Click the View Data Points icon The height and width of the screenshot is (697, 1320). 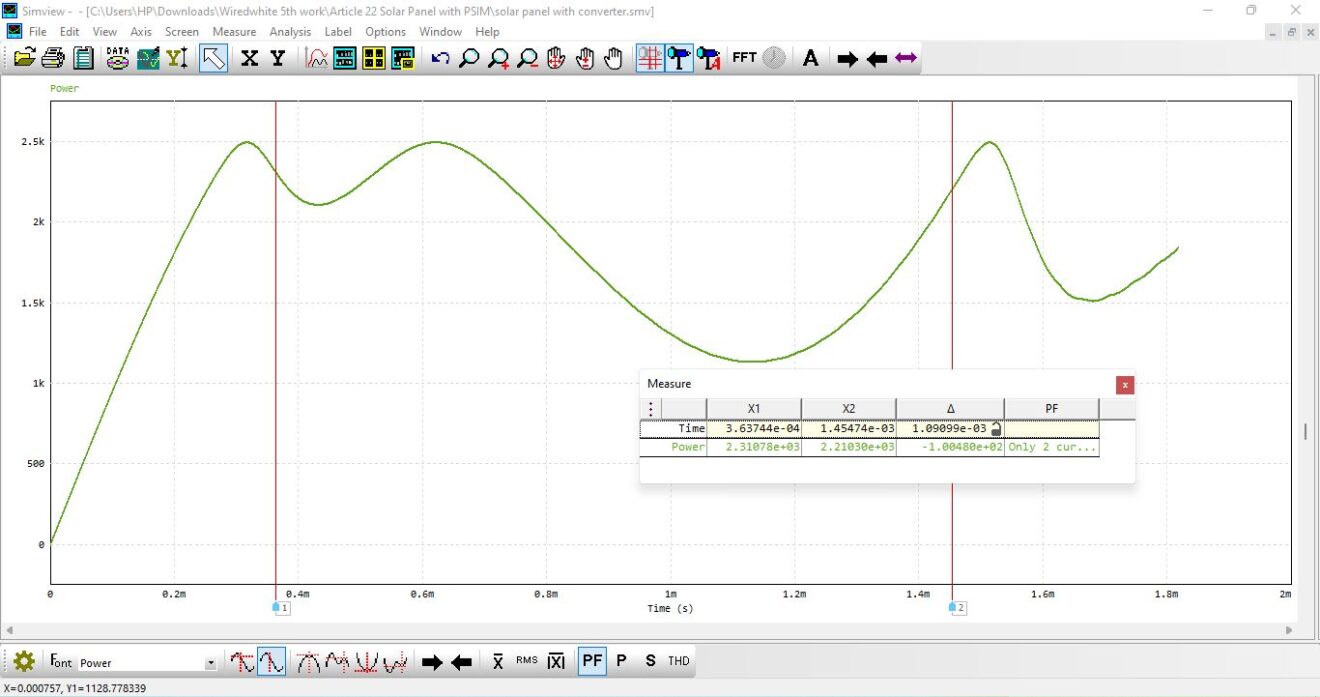tap(117, 58)
